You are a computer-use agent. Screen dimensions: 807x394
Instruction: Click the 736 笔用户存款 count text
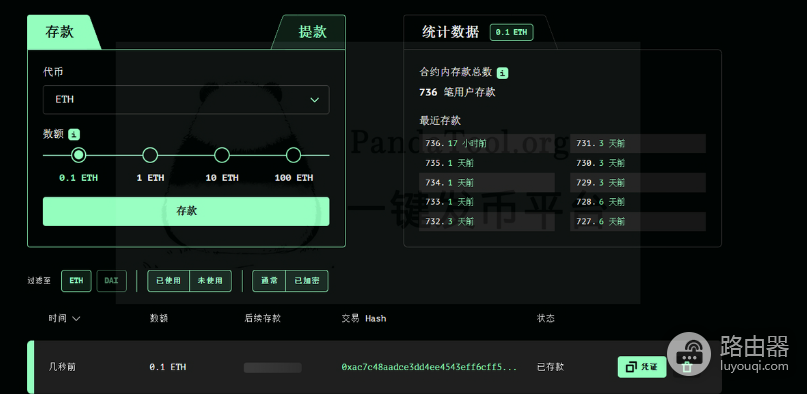(x=458, y=93)
